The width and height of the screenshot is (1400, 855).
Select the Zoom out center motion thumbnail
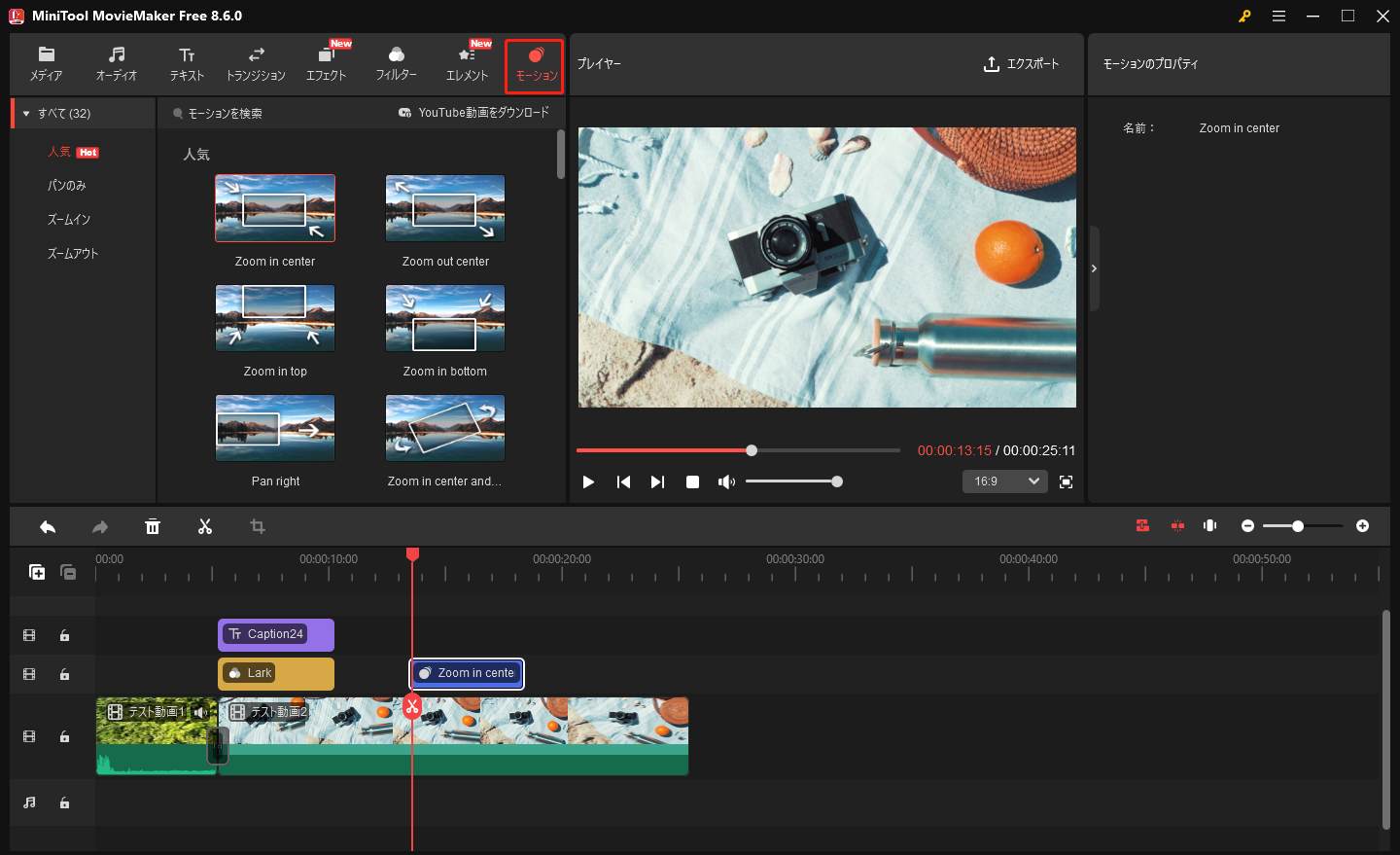444,207
